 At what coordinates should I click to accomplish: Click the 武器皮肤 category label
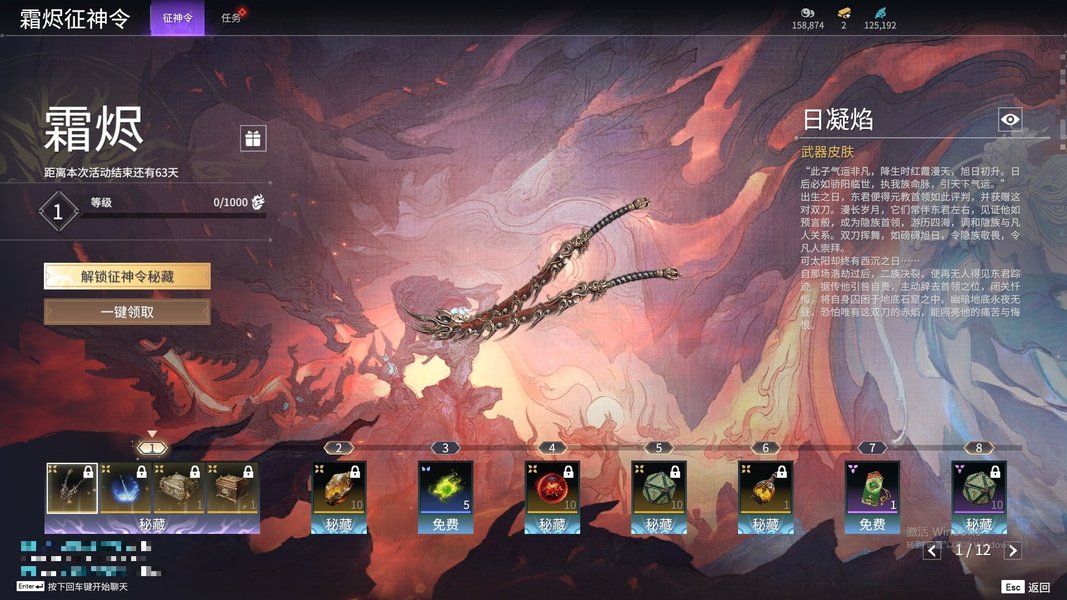pos(827,152)
